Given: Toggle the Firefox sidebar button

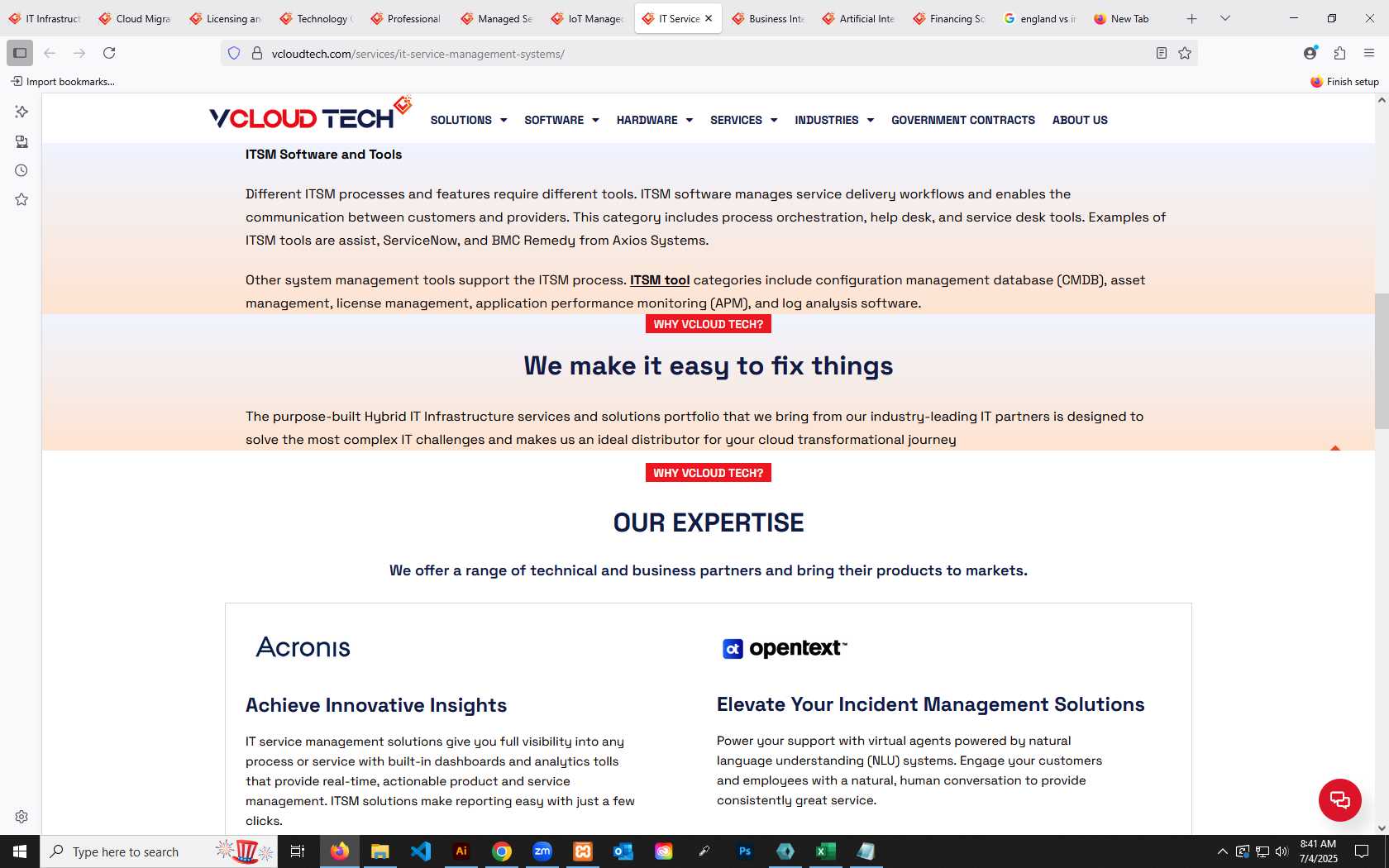Looking at the screenshot, I should [x=20, y=53].
